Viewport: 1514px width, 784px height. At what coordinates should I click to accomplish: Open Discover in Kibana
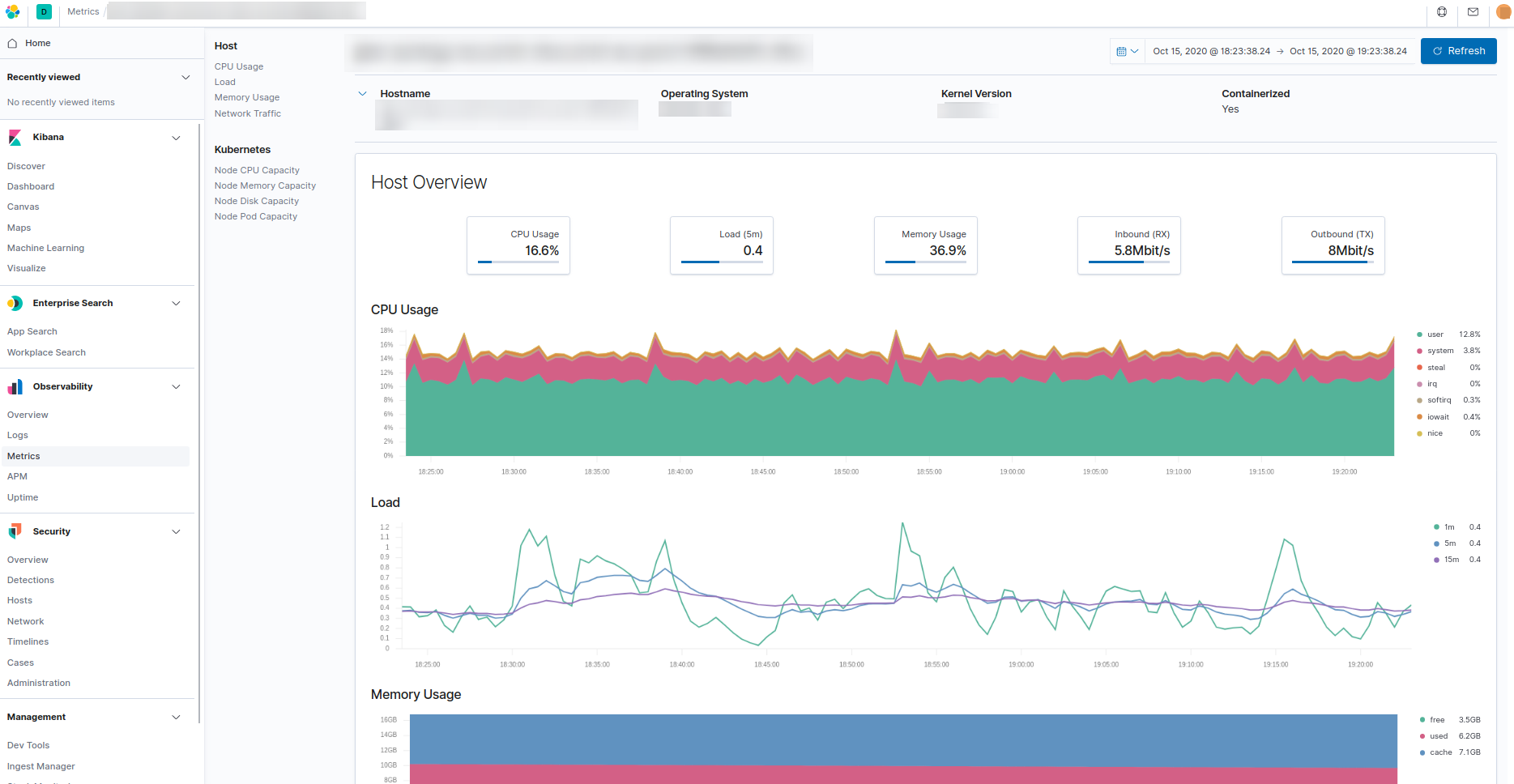[x=26, y=166]
